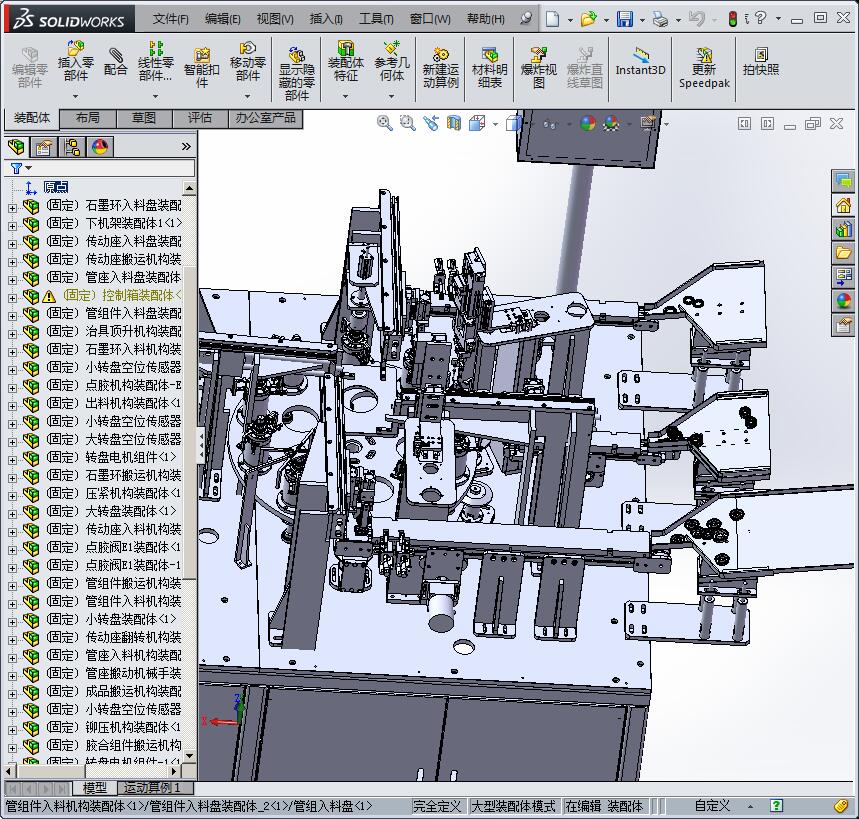Click the feature tree scroll-up arrow

click(x=189, y=188)
